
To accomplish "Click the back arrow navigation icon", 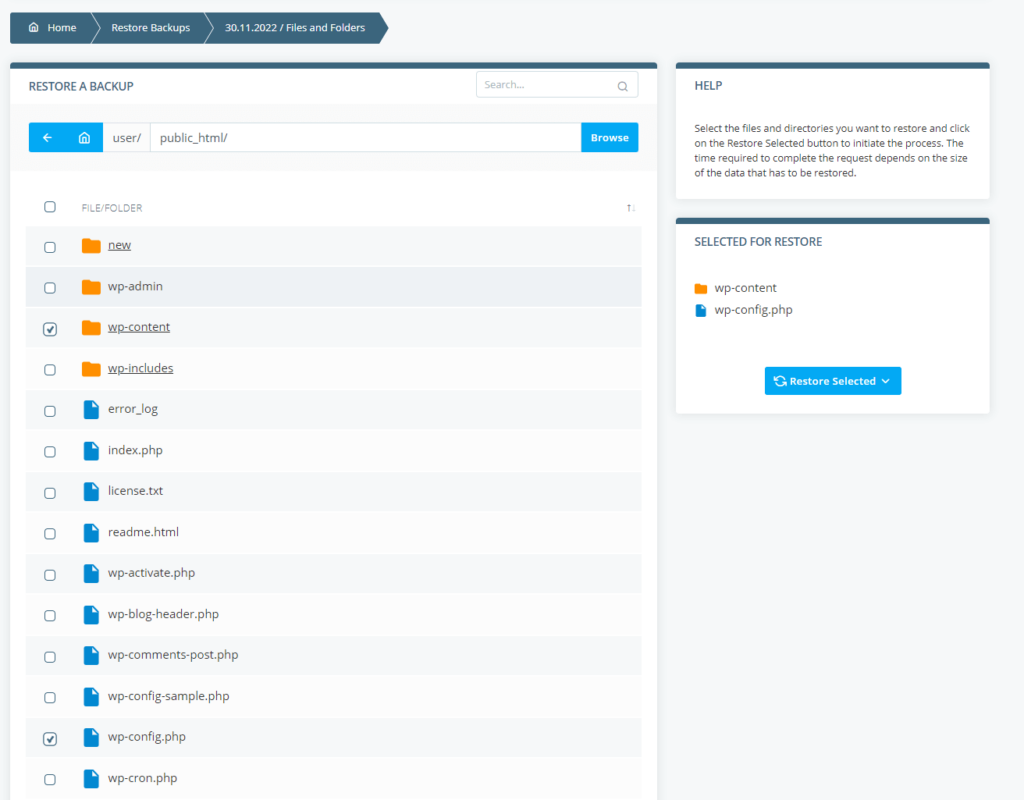I will pyautogui.click(x=47, y=137).
